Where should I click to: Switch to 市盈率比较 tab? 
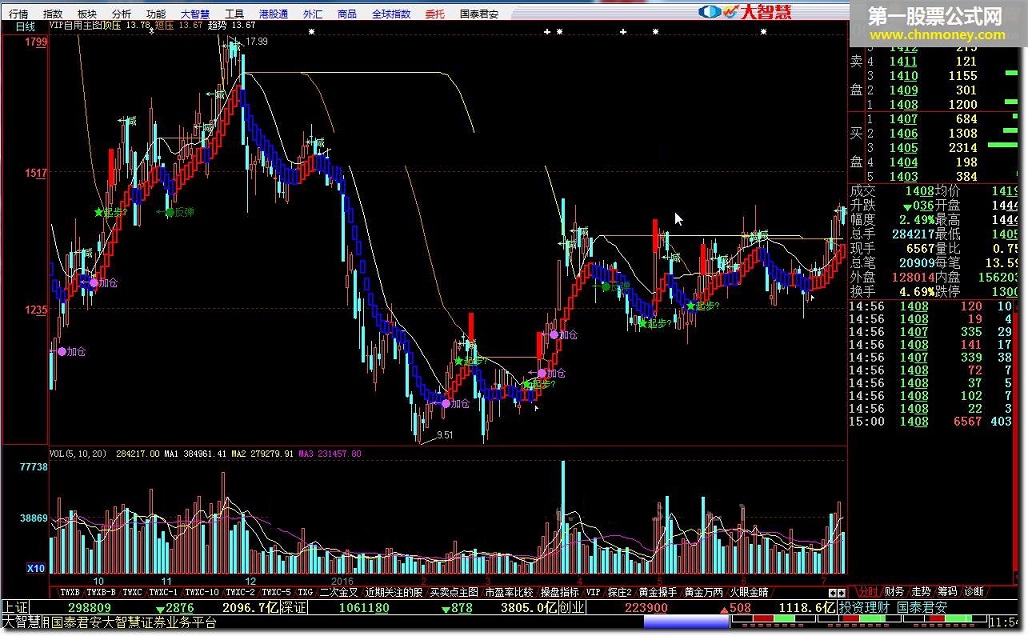point(509,592)
